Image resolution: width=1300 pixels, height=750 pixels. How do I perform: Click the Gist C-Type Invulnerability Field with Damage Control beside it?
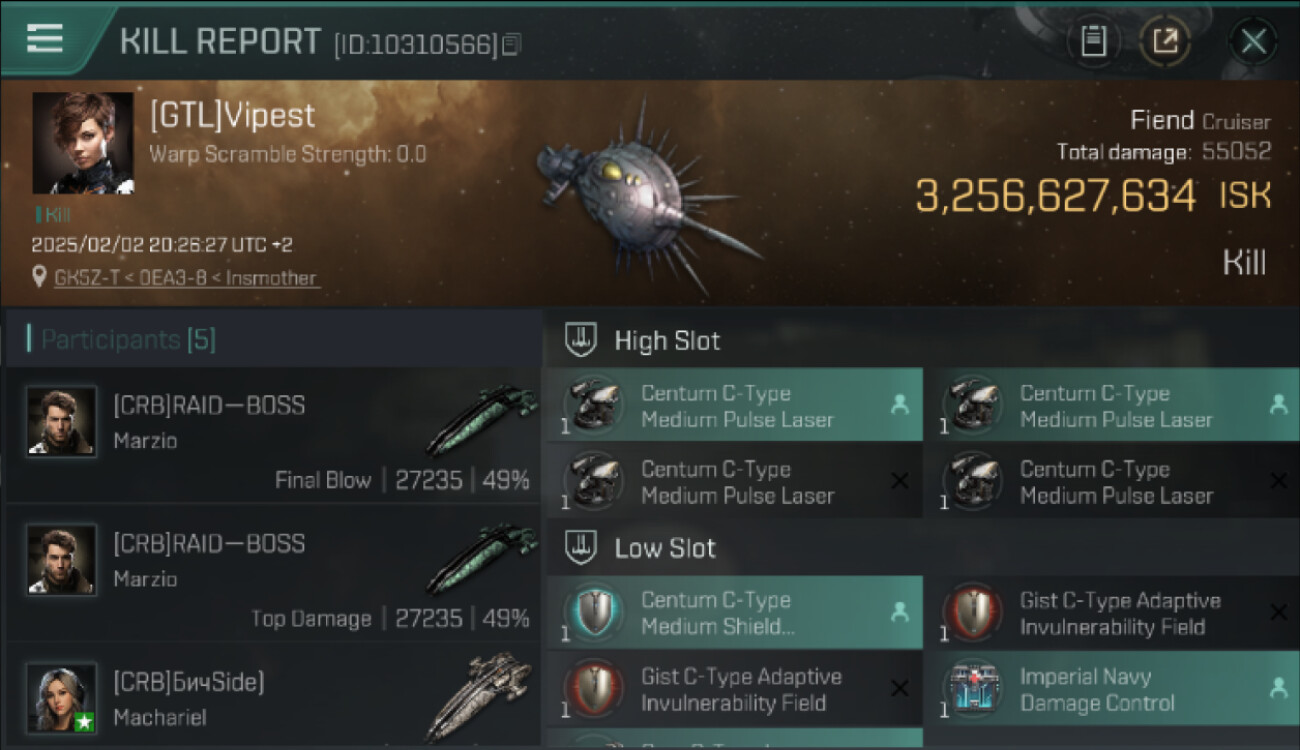[734, 690]
